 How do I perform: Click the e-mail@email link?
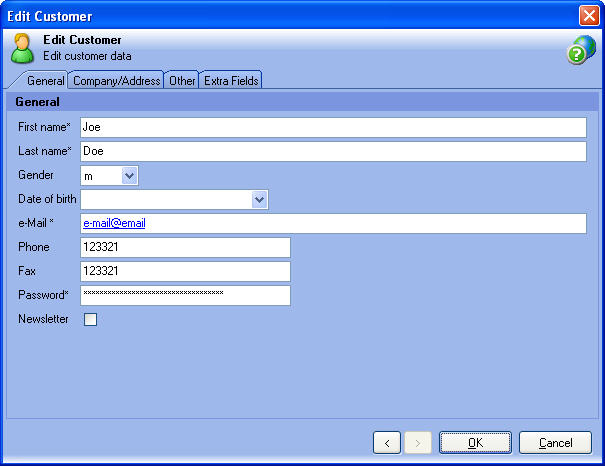[114, 223]
